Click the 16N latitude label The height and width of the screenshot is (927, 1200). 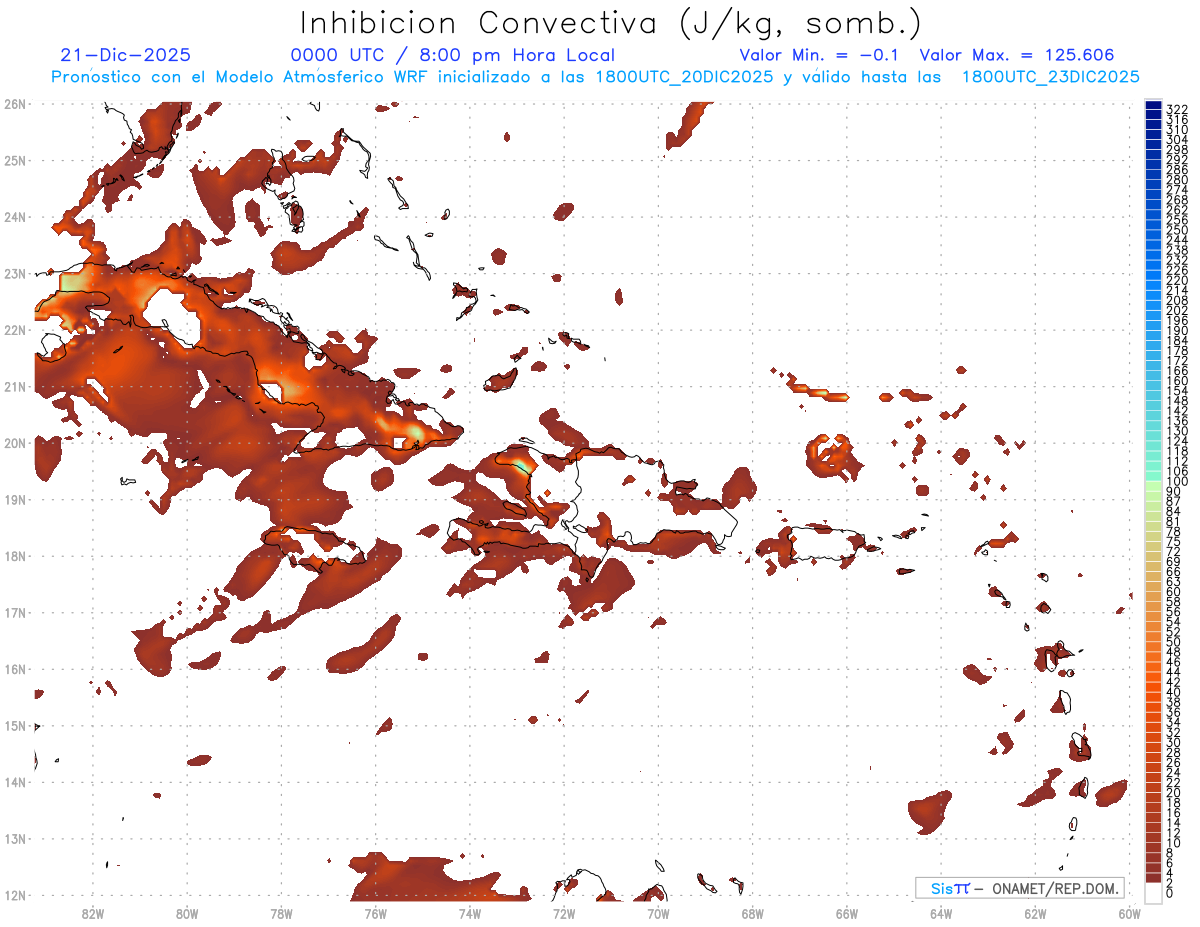click(14, 669)
